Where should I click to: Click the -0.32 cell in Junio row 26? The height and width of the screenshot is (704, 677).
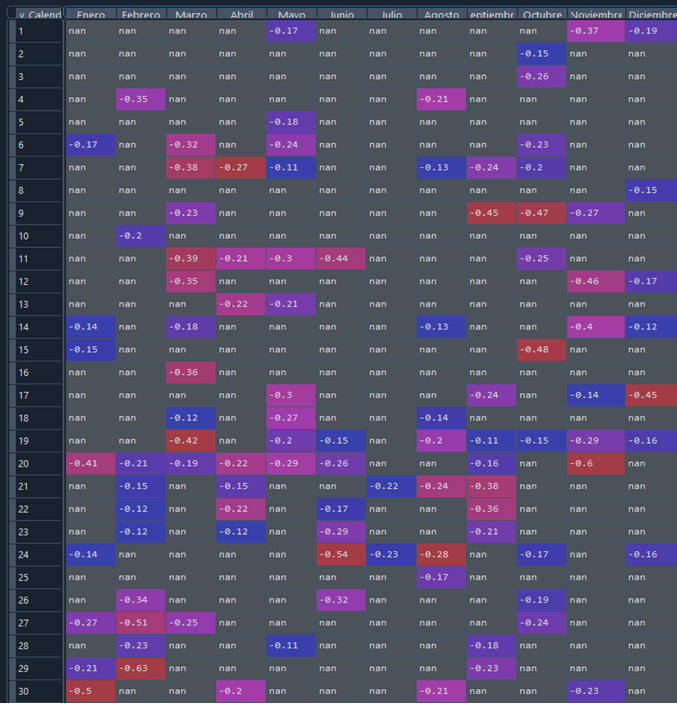pos(341,600)
